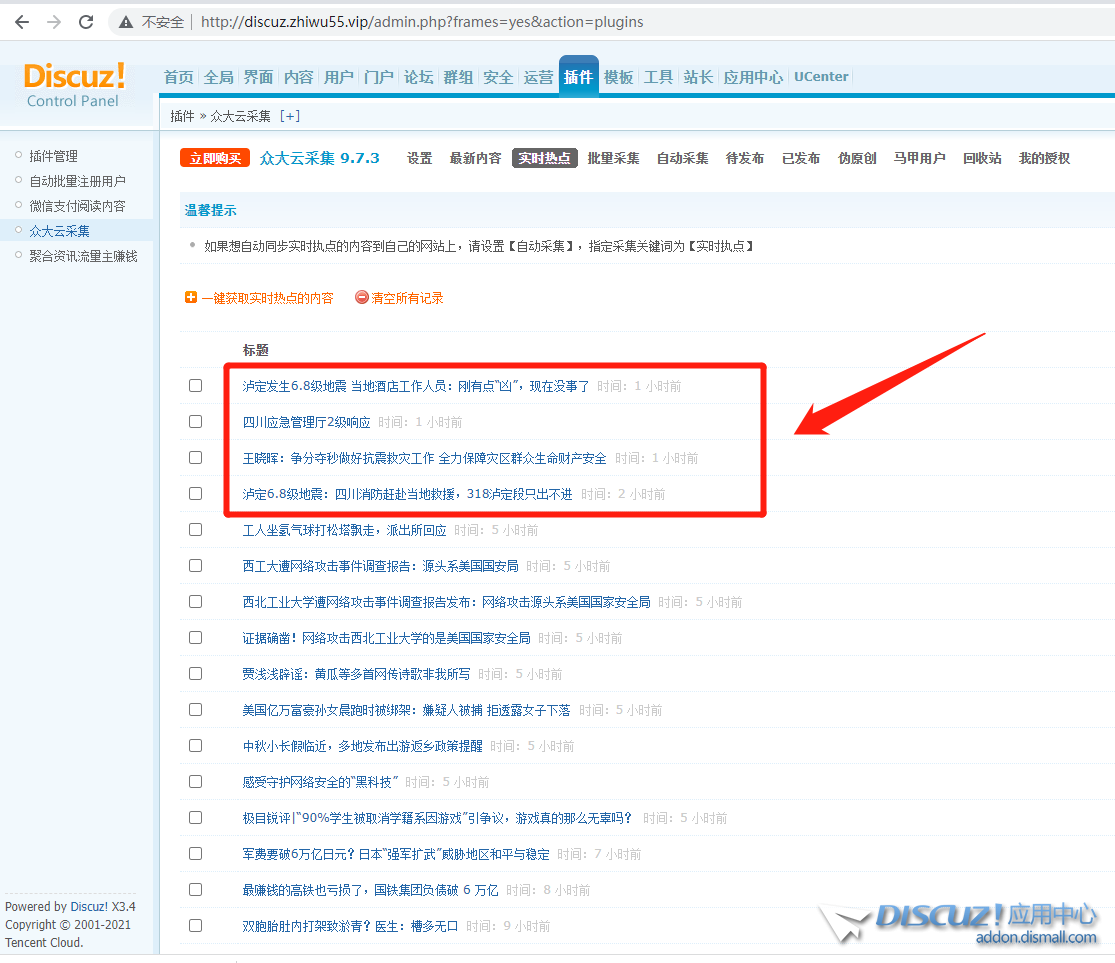Screen dimensions: 1115x963
Task: Click the browser back arrow
Action: coord(22,21)
